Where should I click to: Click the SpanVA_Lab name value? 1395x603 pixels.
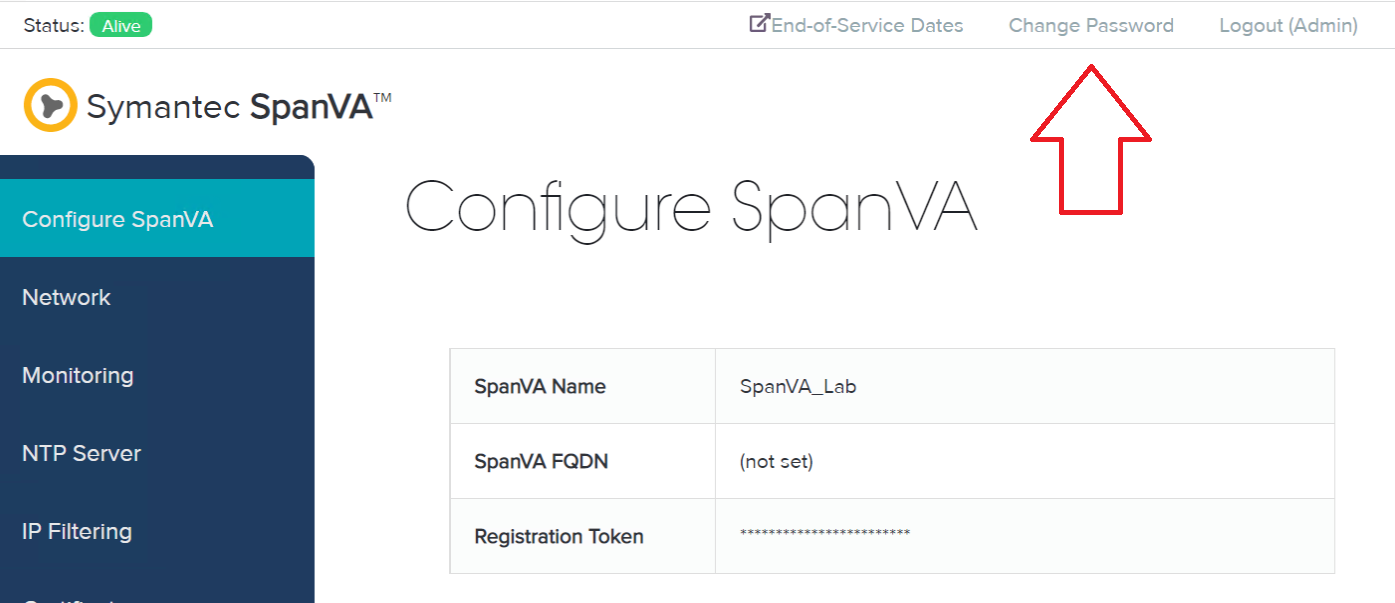pyautogui.click(x=798, y=387)
